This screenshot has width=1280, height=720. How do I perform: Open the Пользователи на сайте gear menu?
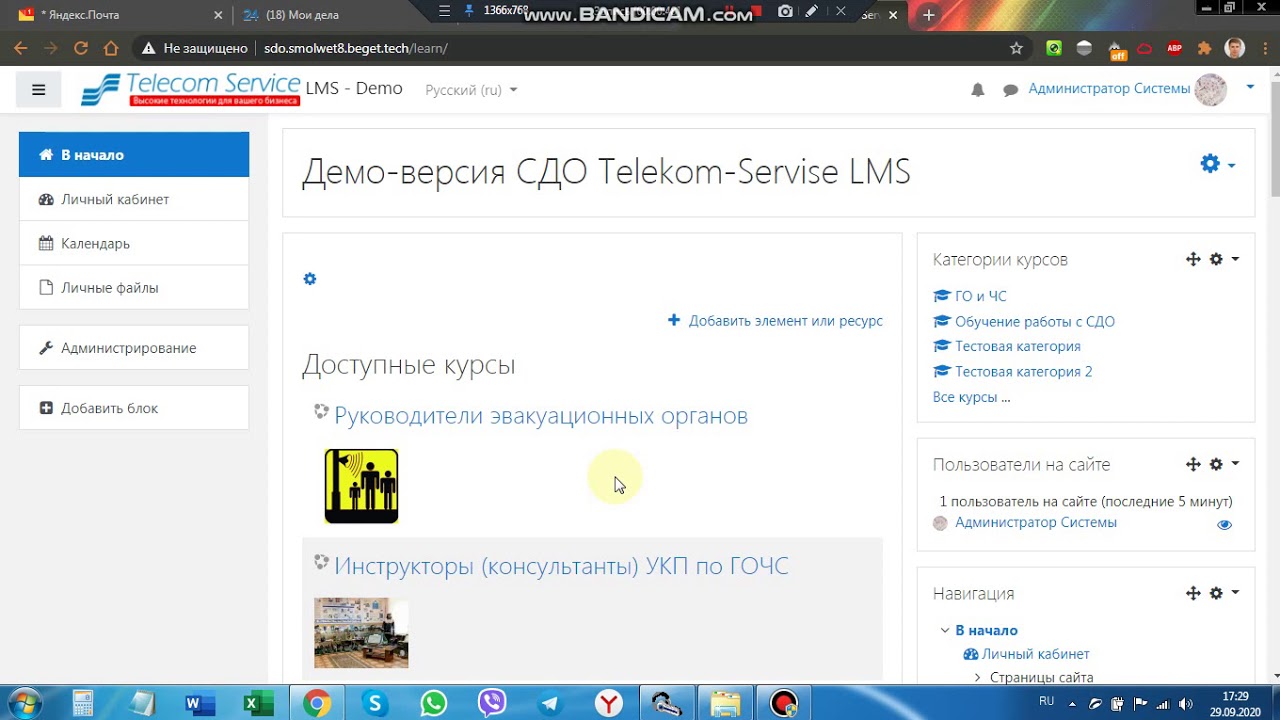(1224, 464)
